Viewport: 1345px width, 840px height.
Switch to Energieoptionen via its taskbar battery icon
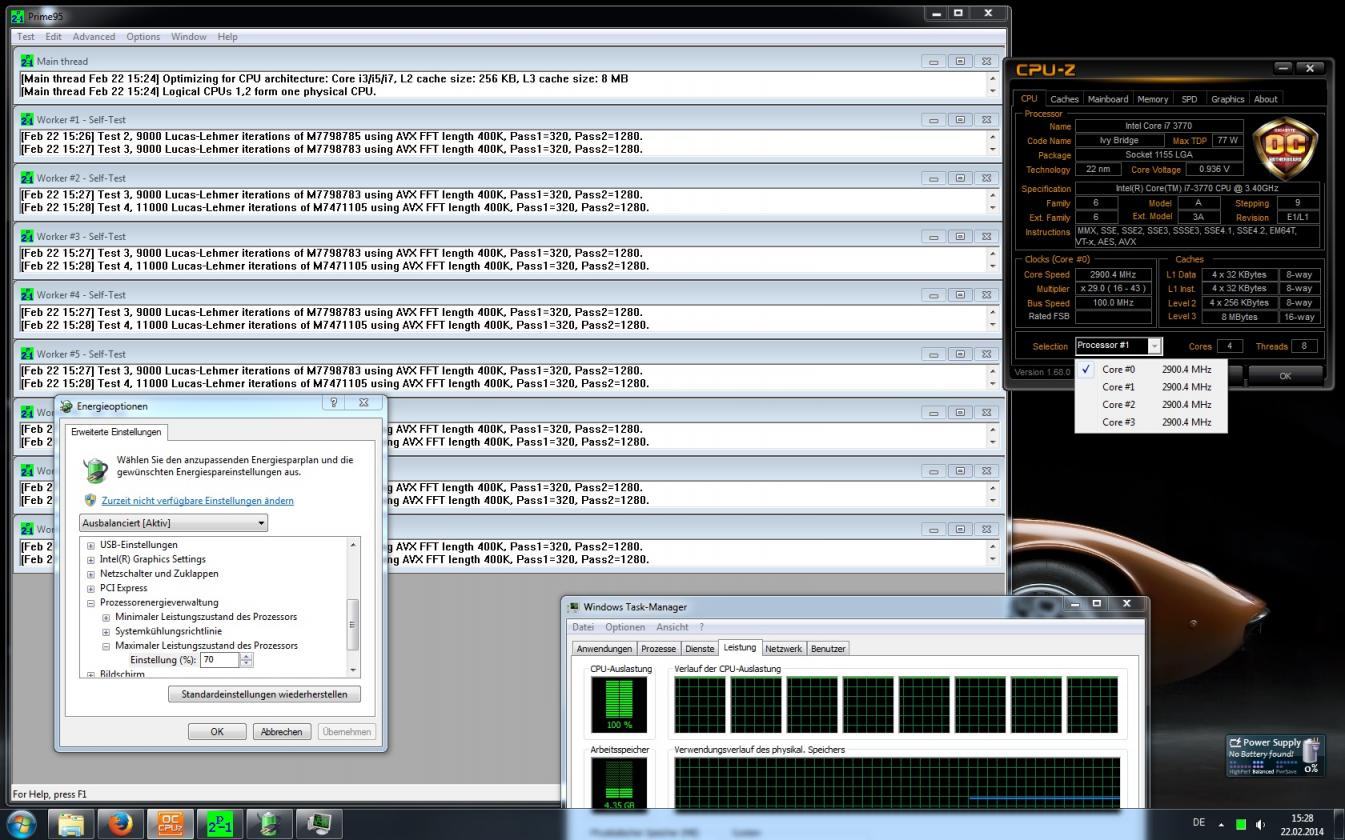269,824
